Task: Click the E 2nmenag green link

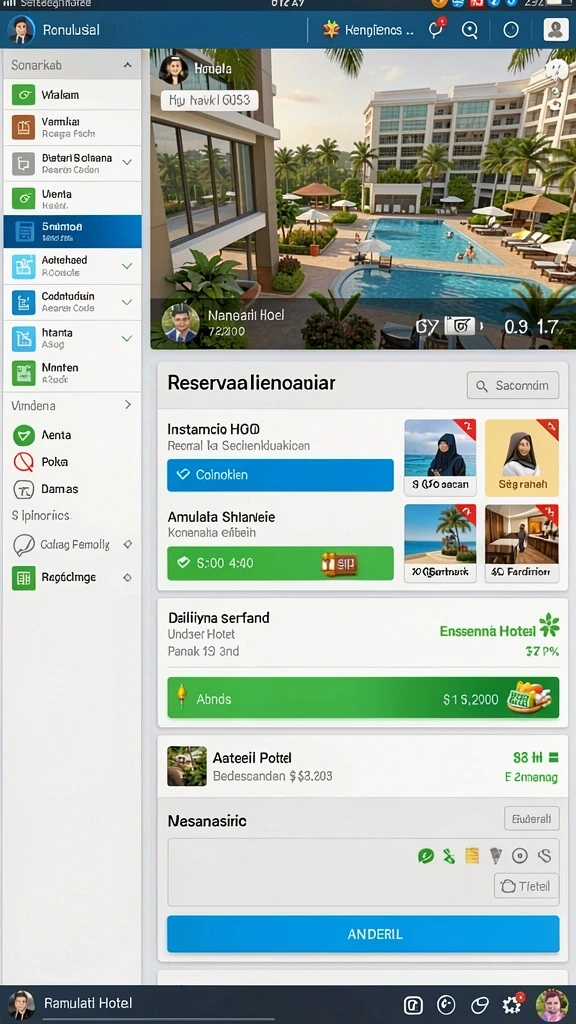Action: coord(531,777)
